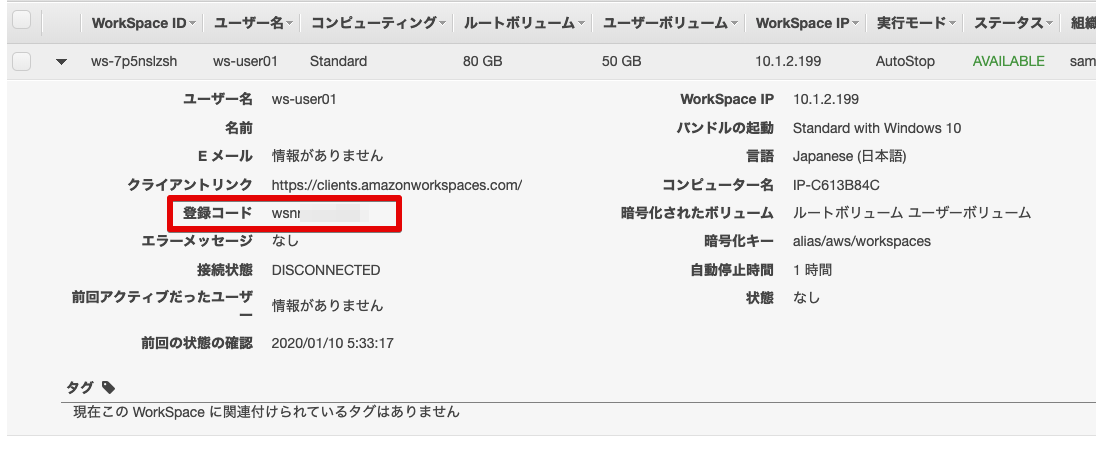Viewport: 1108px width, 450px height.
Task: Click encrypted volumes value ルートボリューム ユーザーボリューム
Action: pyautogui.click(x=912, y=213)
